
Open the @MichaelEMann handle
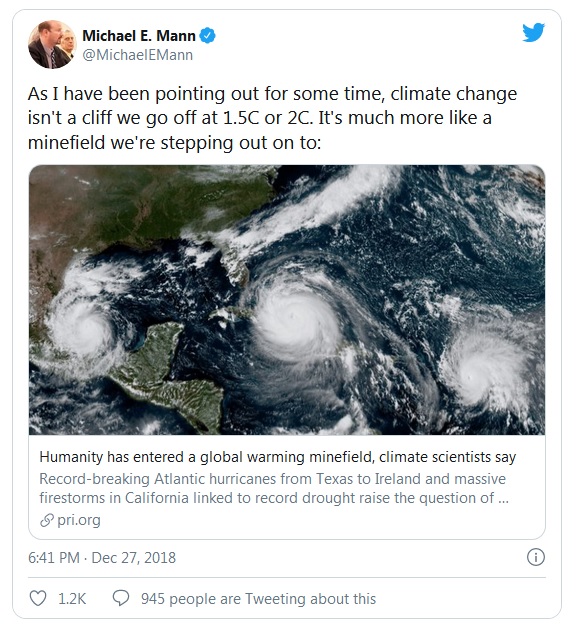point(137,55)
